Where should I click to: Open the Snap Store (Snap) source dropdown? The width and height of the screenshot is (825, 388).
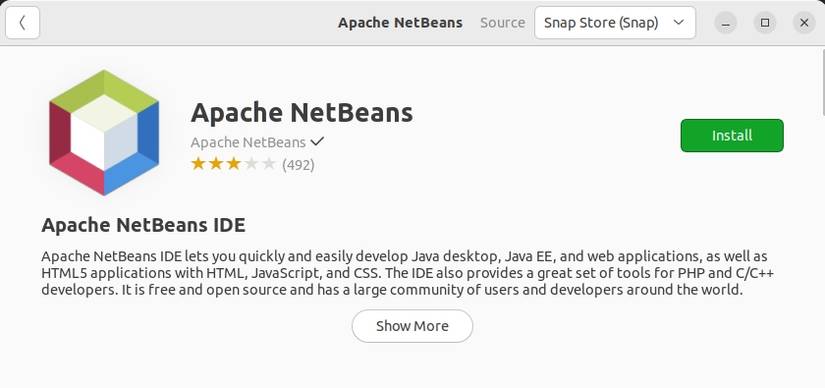pyautogui.click(x=615, y=23)
